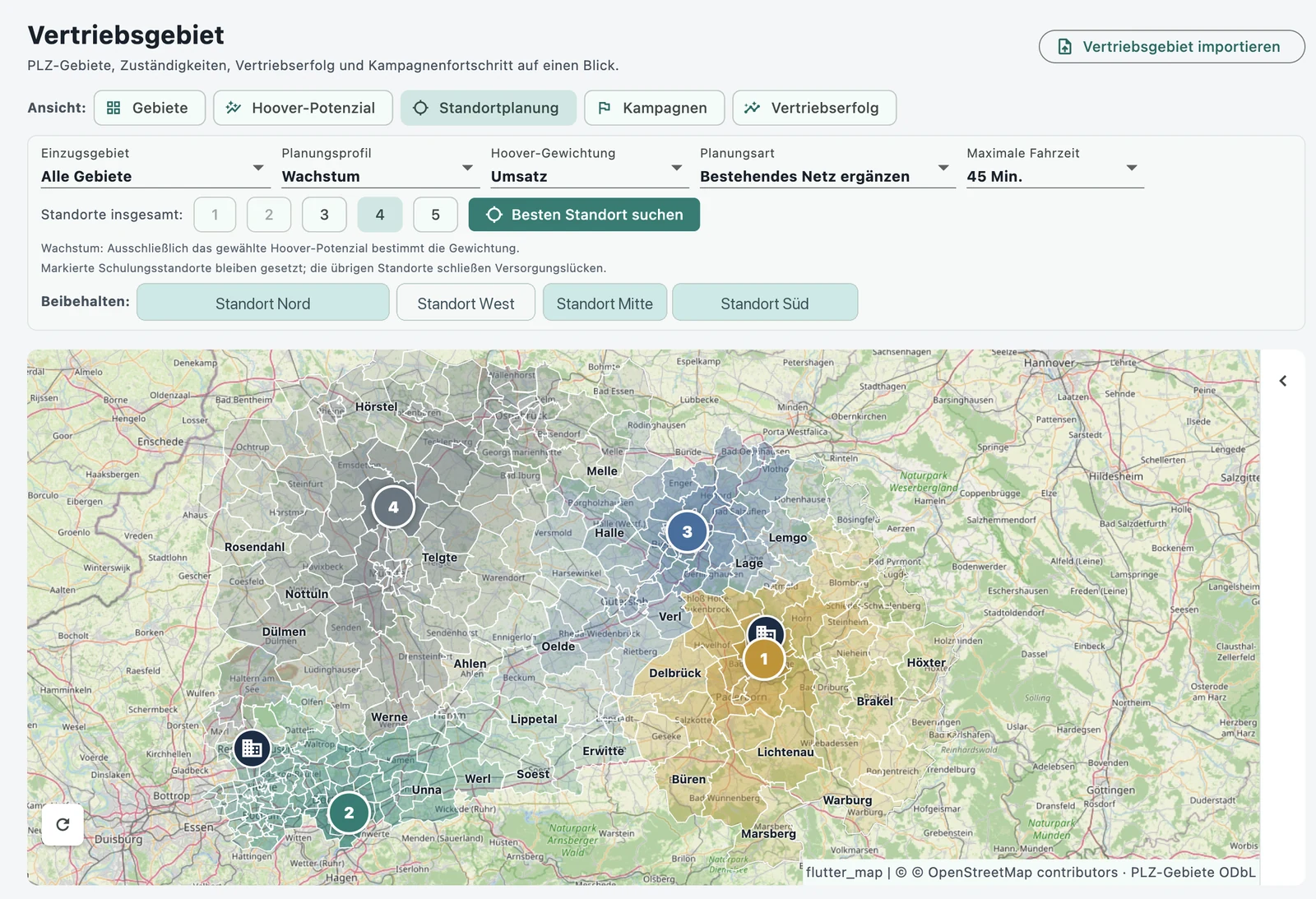1316x899 pixels.
Task: Click the Warburg label on the map
Action: 847,800
